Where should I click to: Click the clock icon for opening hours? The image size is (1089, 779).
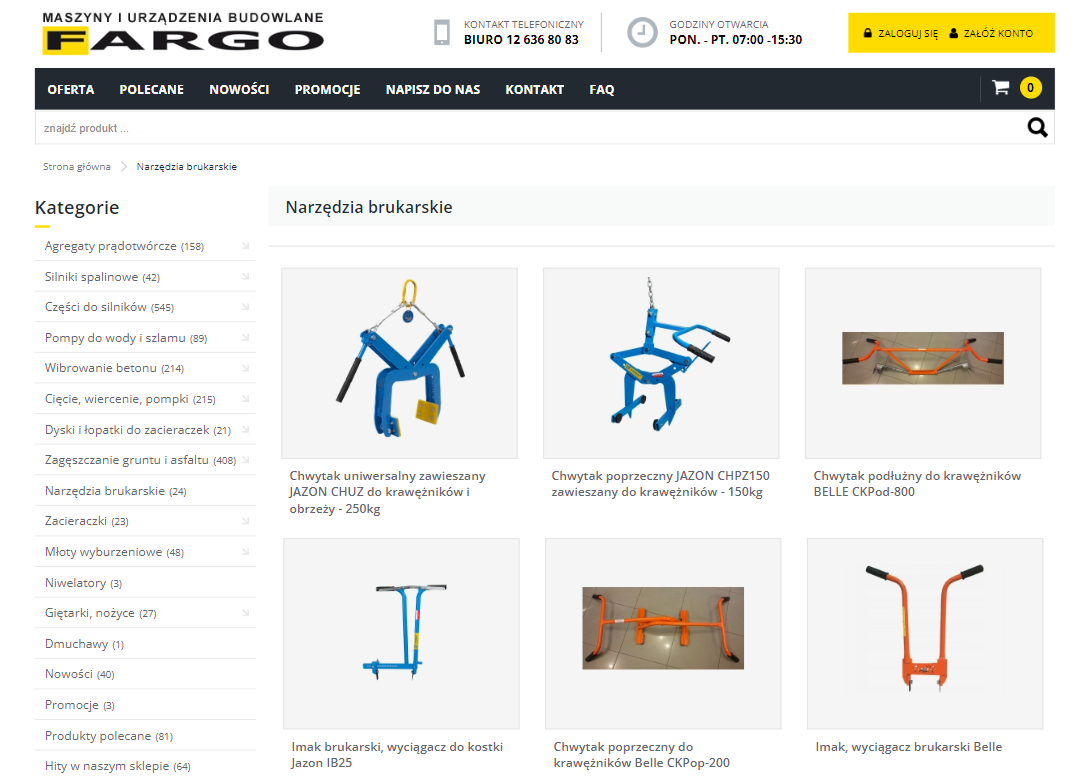click(642, 33)
